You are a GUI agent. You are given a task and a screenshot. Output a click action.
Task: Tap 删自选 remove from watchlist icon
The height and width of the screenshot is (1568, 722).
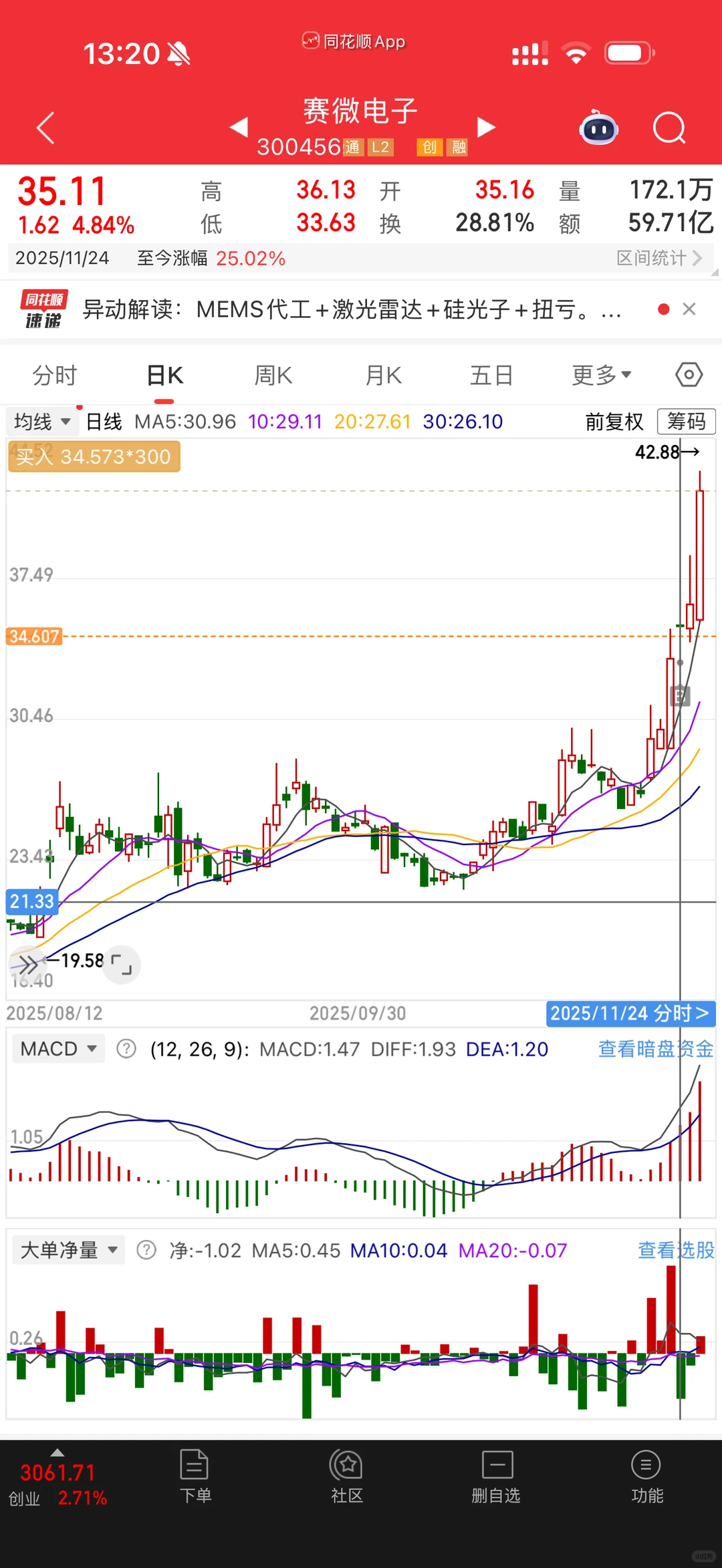[x=496, y=1476]
